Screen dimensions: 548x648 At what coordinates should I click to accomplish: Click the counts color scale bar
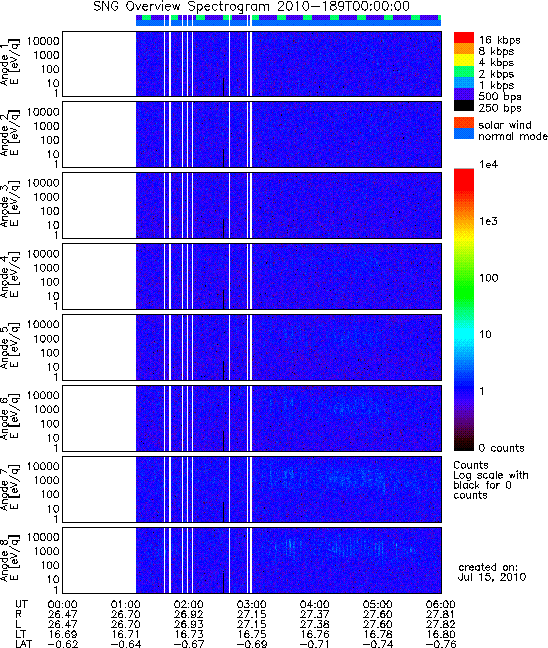(x=464, y=310)
